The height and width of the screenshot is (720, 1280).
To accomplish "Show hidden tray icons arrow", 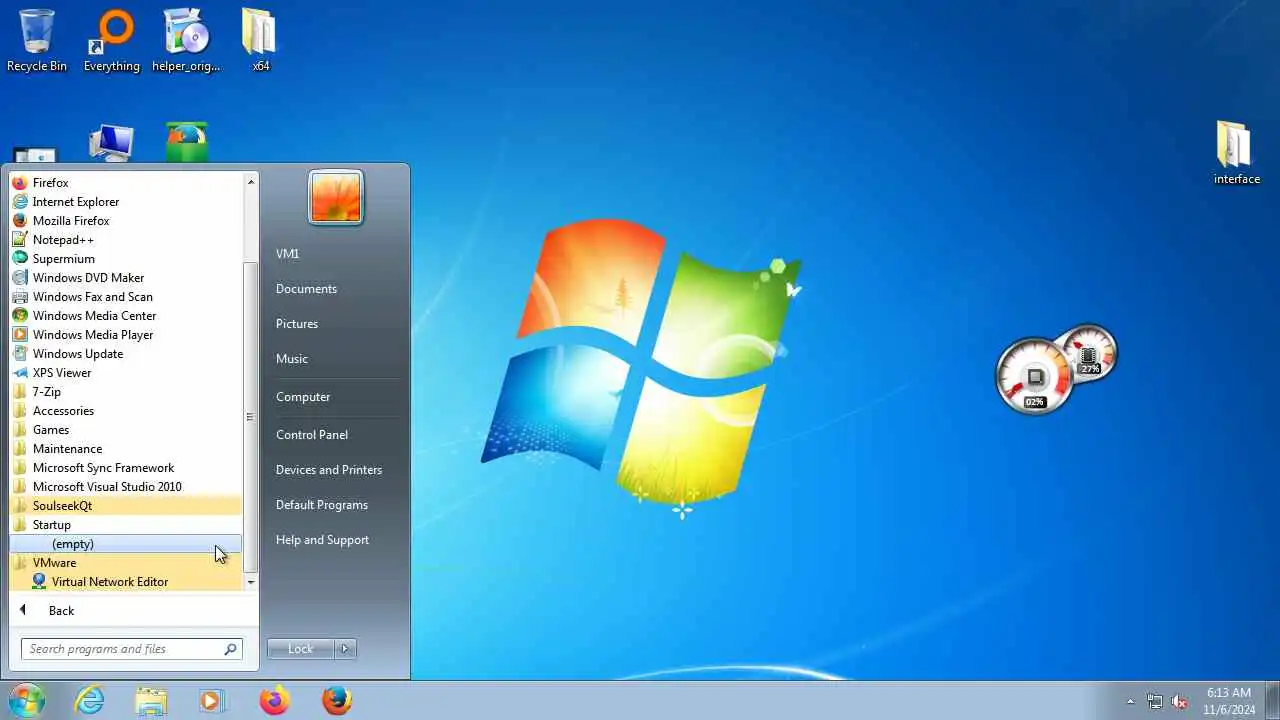I will [x=1130, y=701].
